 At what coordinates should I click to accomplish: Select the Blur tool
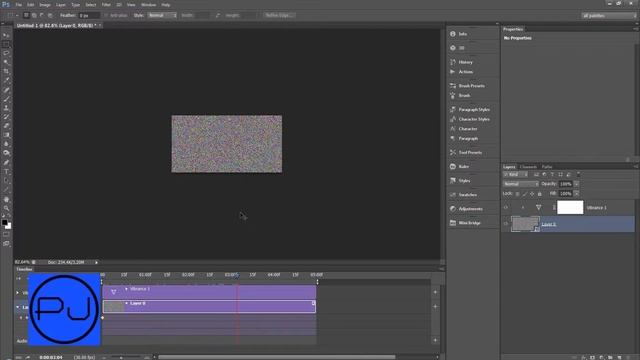[x=6, y=144]
